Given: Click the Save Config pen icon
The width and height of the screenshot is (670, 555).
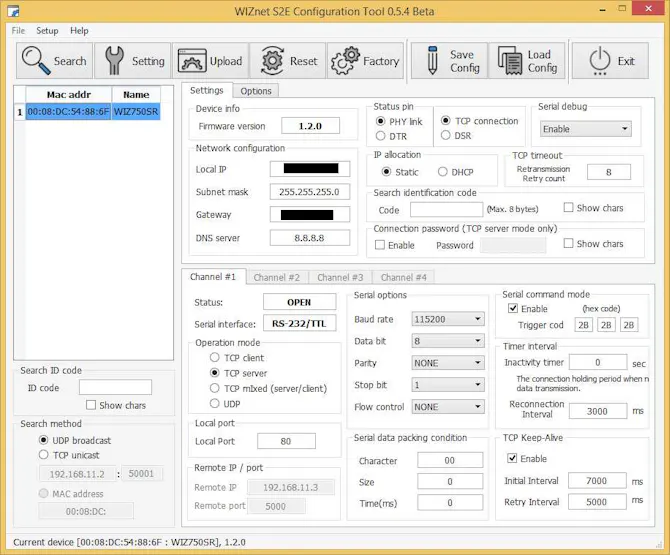Looking at the screenshot, I should (450, 61).
